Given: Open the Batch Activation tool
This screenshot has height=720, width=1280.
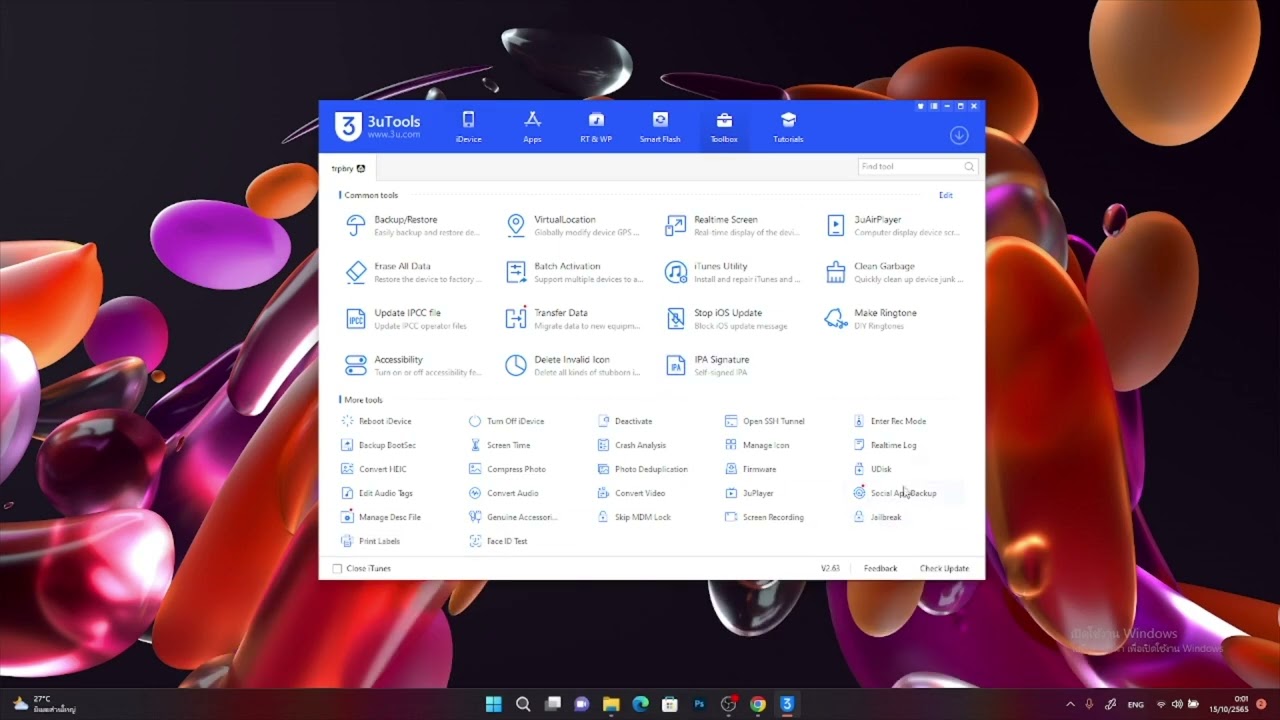Looking at the screenshot, I should [573, 272].
